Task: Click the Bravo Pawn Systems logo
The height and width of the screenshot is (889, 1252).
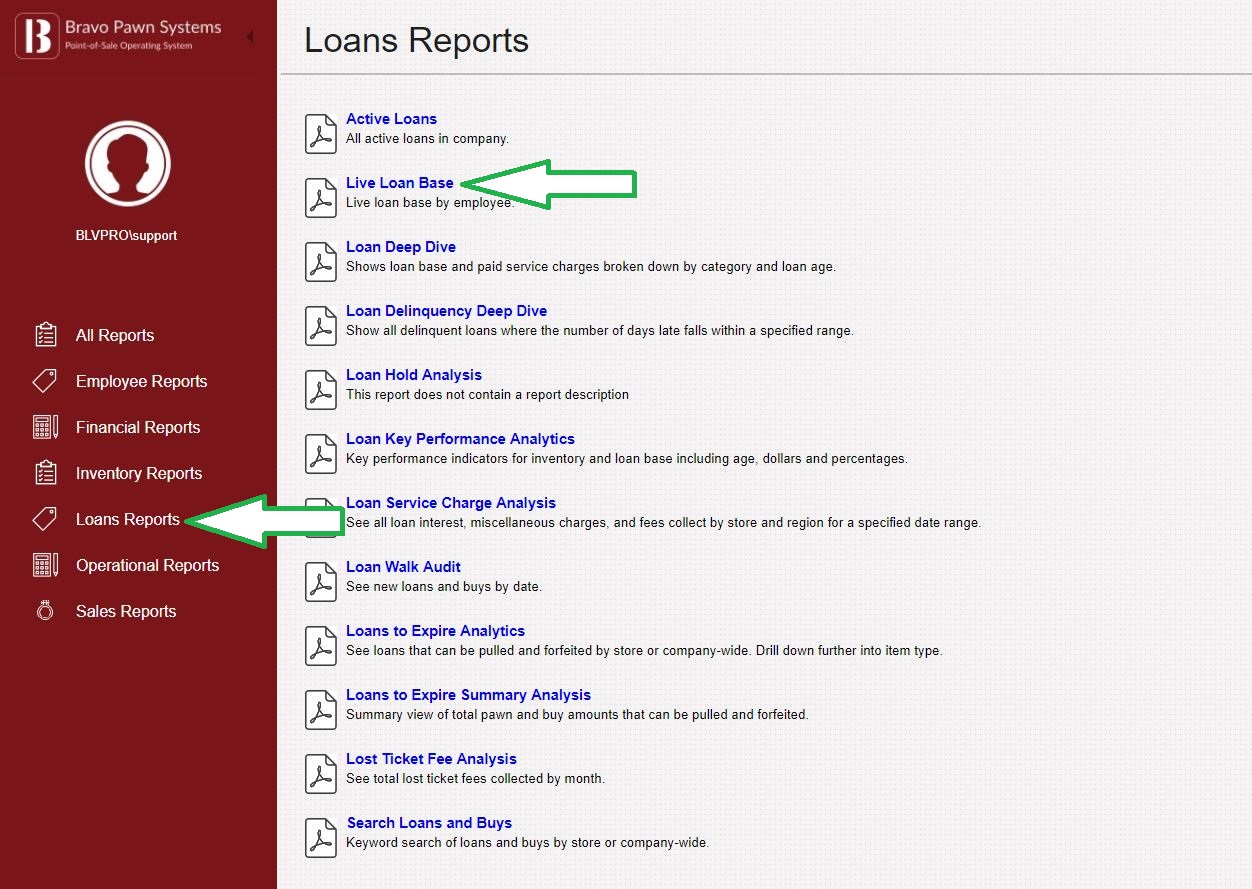Action: coord(118,35)
